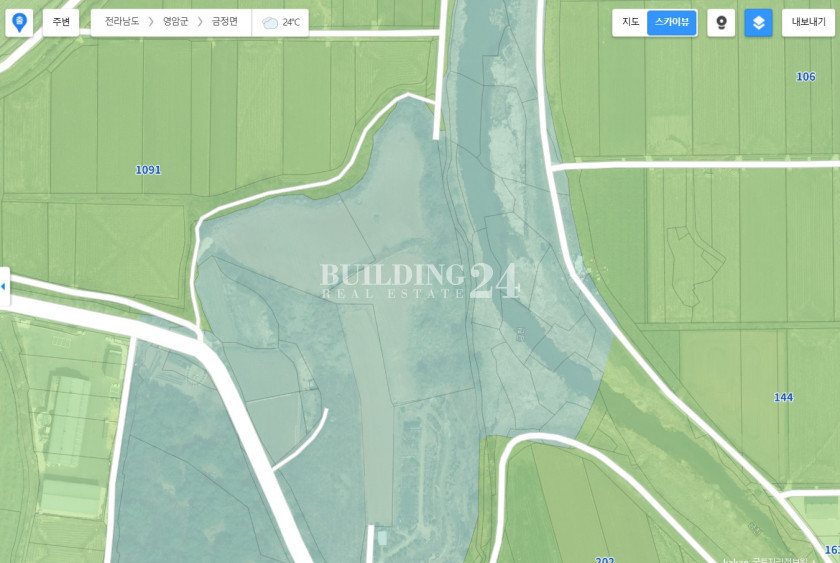Click the first breadcrumb chevron arrow
This screenshot has width=840, height=563.
[x=151, y=22]
